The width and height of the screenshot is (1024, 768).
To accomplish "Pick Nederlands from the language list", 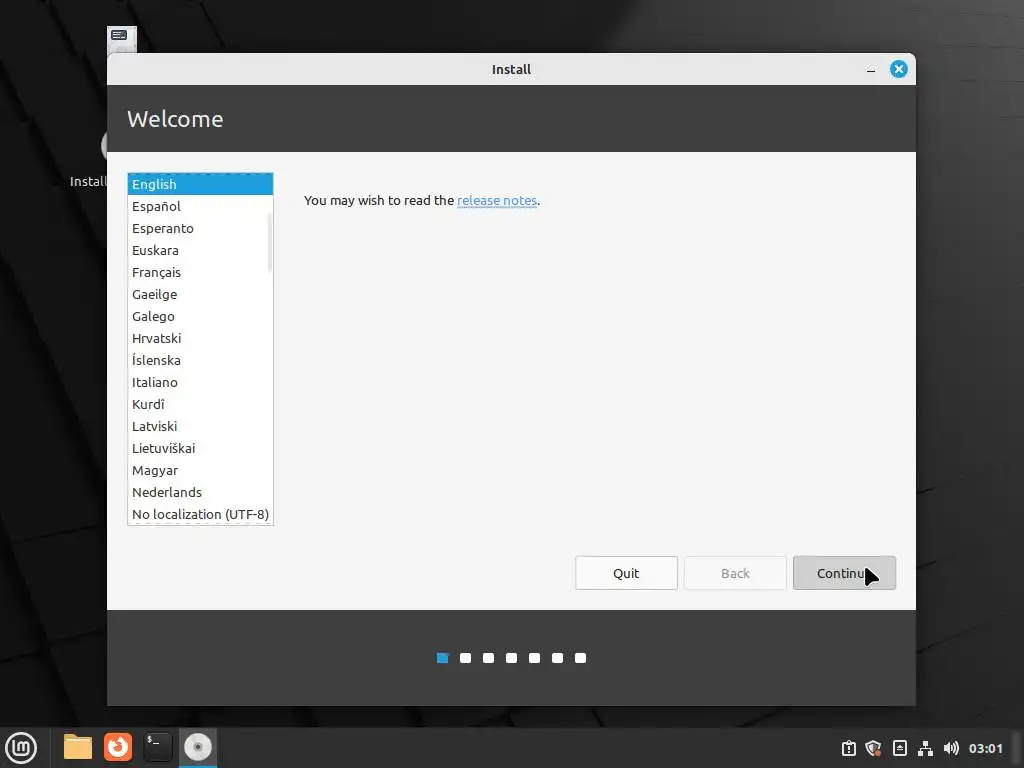I will [200, 492].
